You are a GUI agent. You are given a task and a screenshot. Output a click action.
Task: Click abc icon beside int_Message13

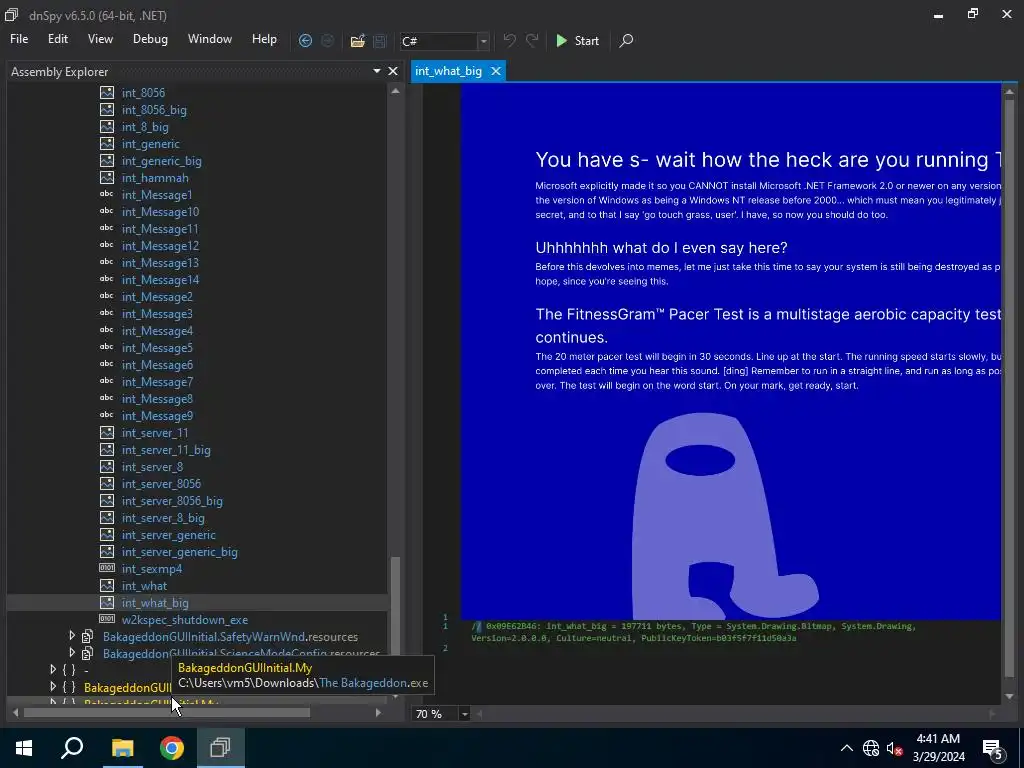pyautogui.click(x=106, y=262)
